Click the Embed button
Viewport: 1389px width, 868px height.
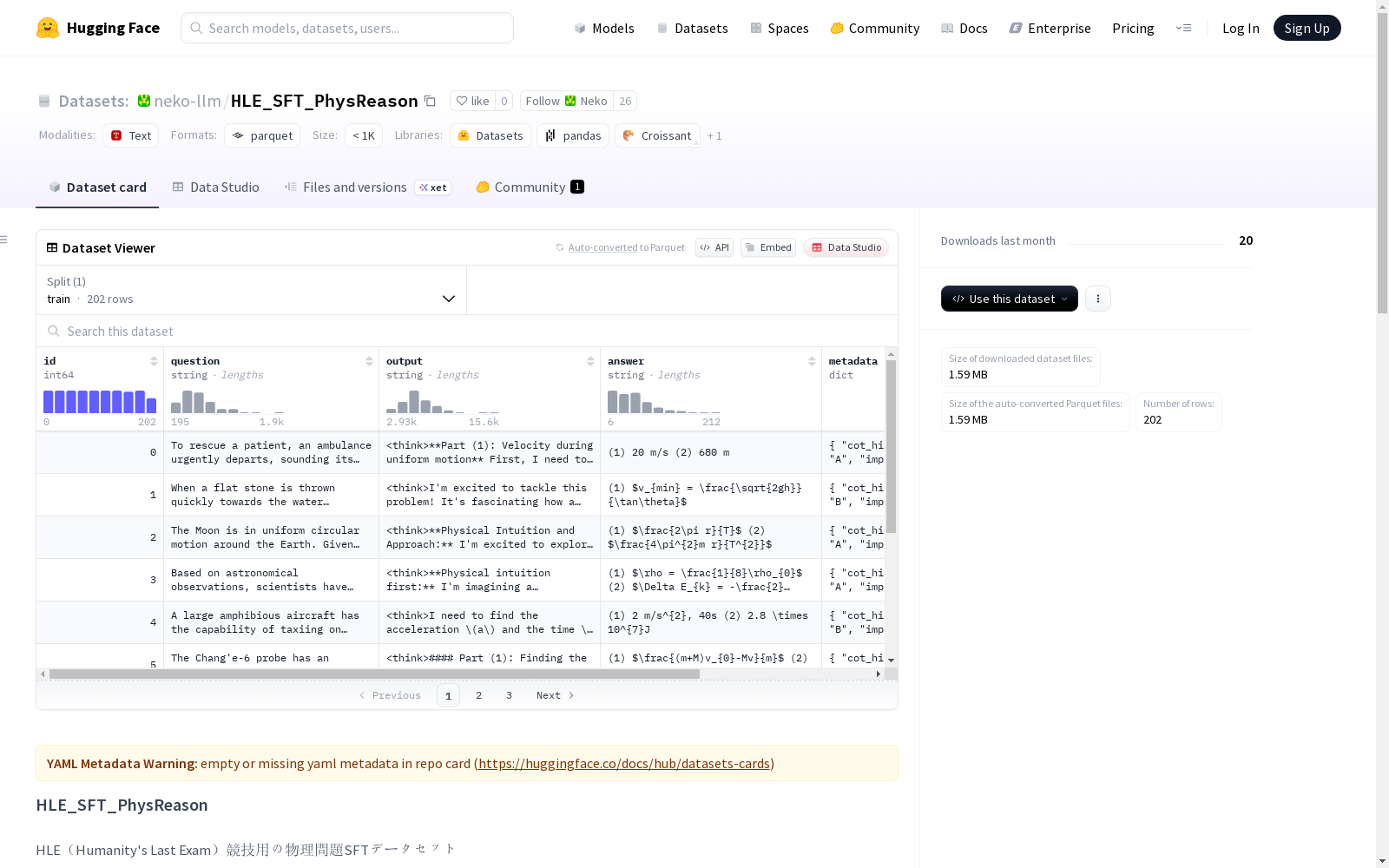pyautogui.click(x=768, y=247)
